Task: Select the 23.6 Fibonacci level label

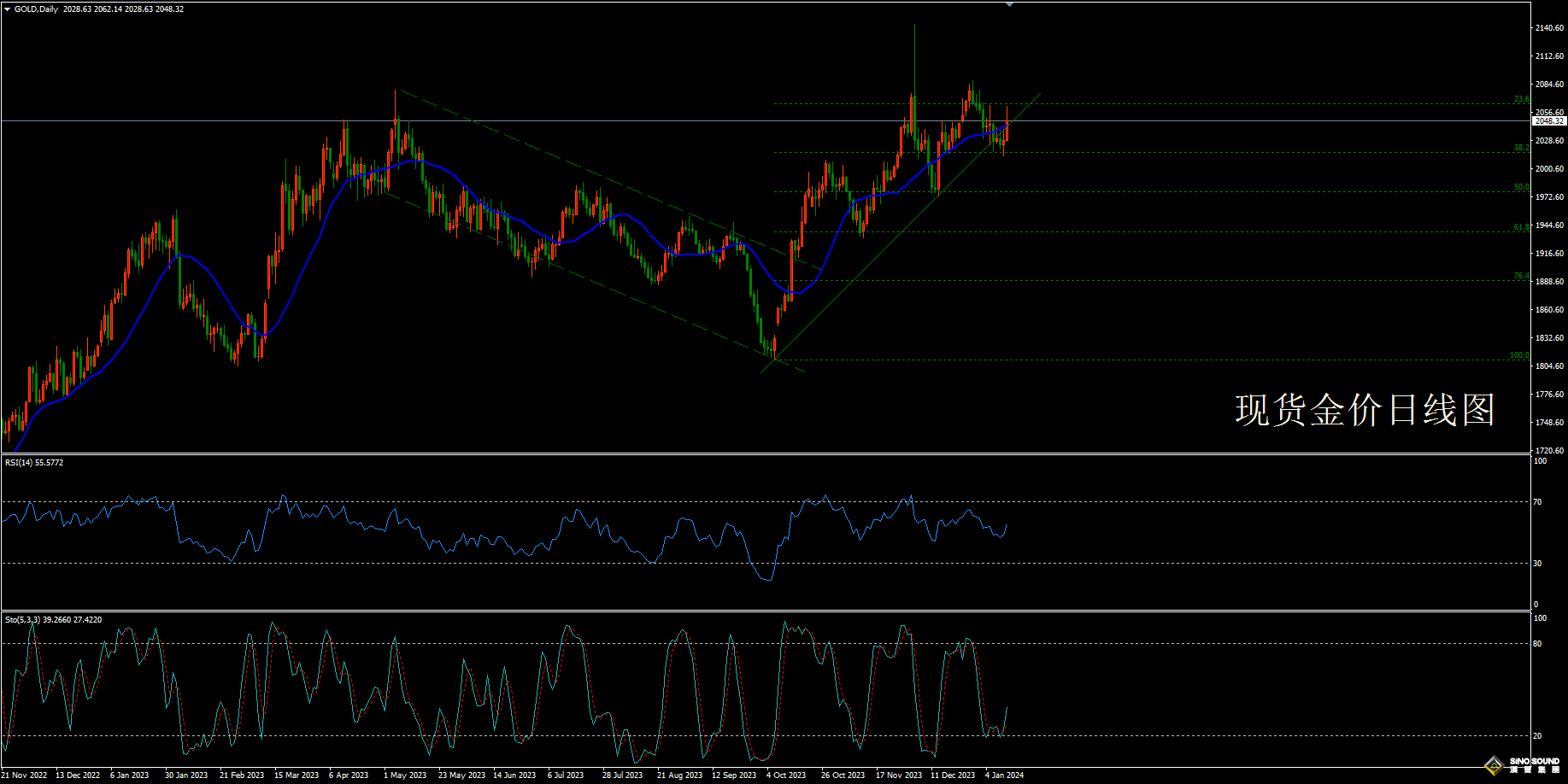Action: coord(1521,99)
